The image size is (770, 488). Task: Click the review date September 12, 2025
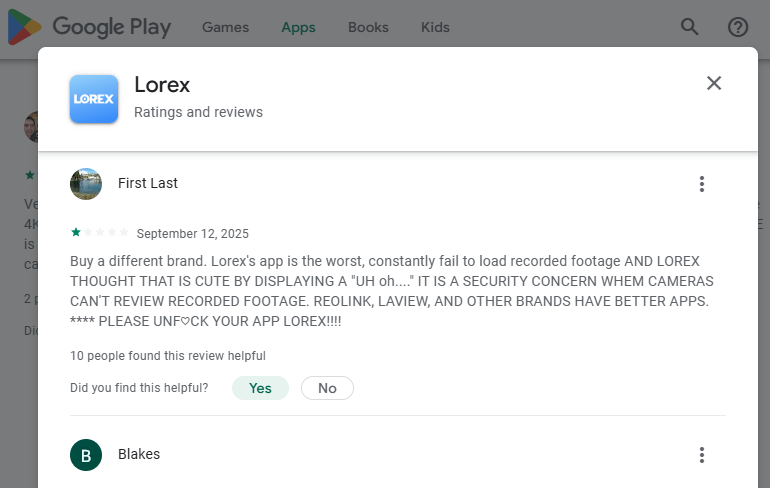pyautogui.click(x=192, y=234)
